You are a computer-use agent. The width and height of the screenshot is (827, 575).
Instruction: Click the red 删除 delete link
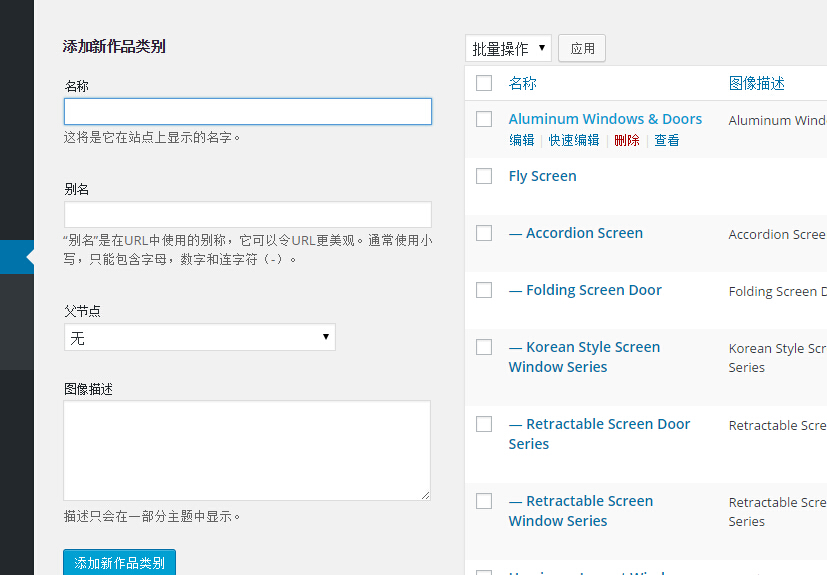[x=627, y=140]
